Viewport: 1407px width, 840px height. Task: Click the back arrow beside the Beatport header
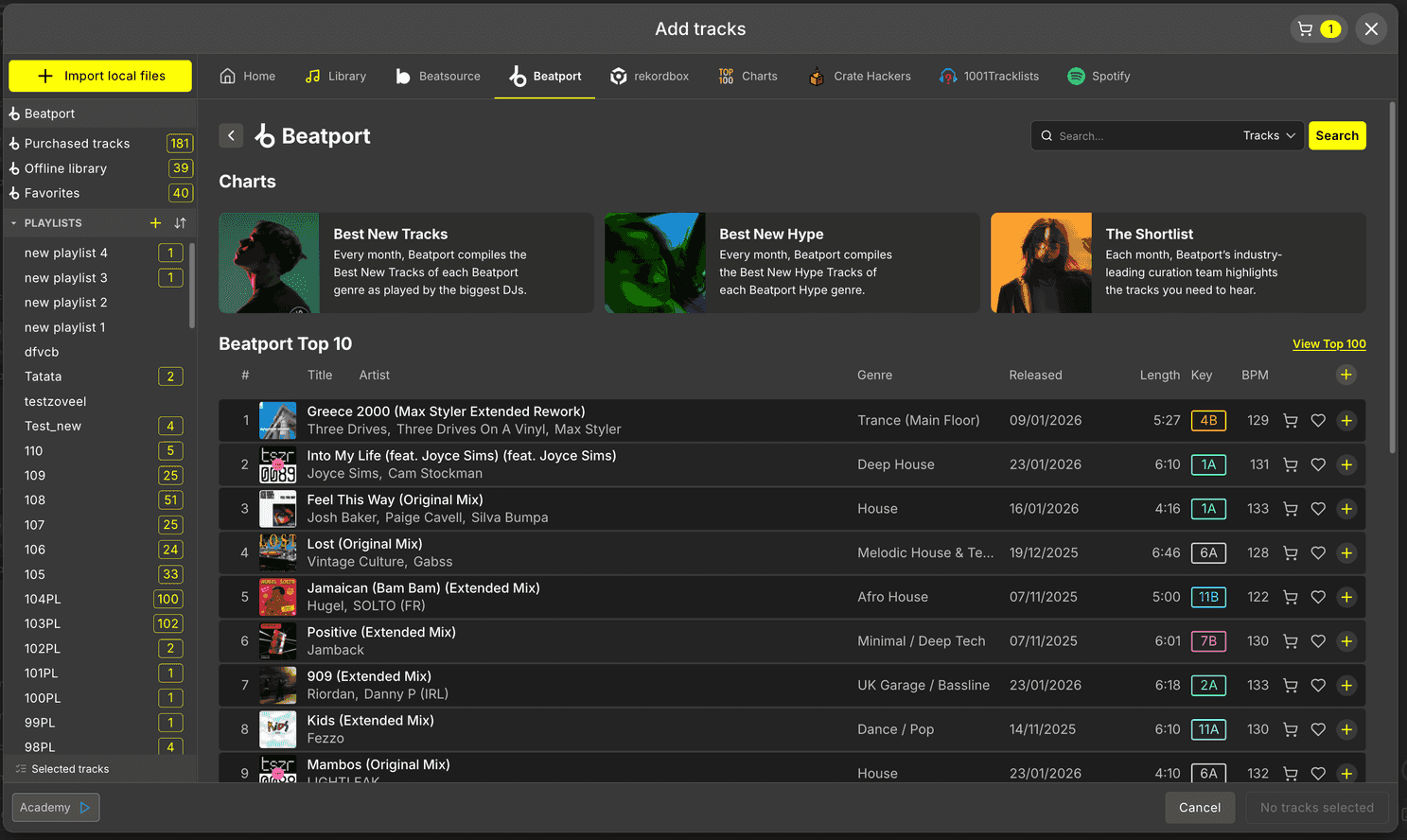[231, 135]
